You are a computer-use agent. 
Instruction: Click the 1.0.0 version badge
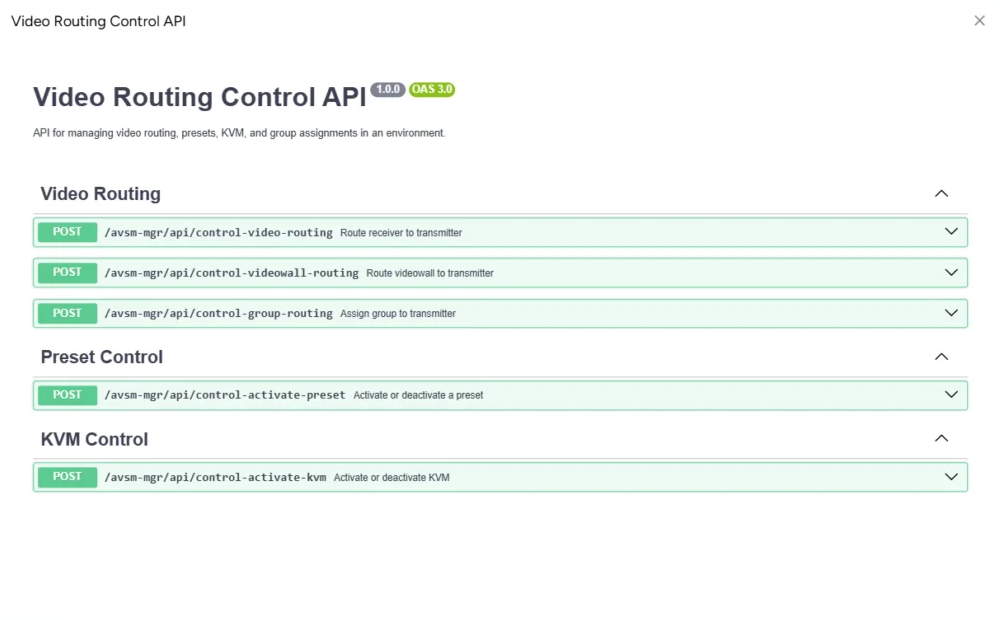(x=388, y=90)
